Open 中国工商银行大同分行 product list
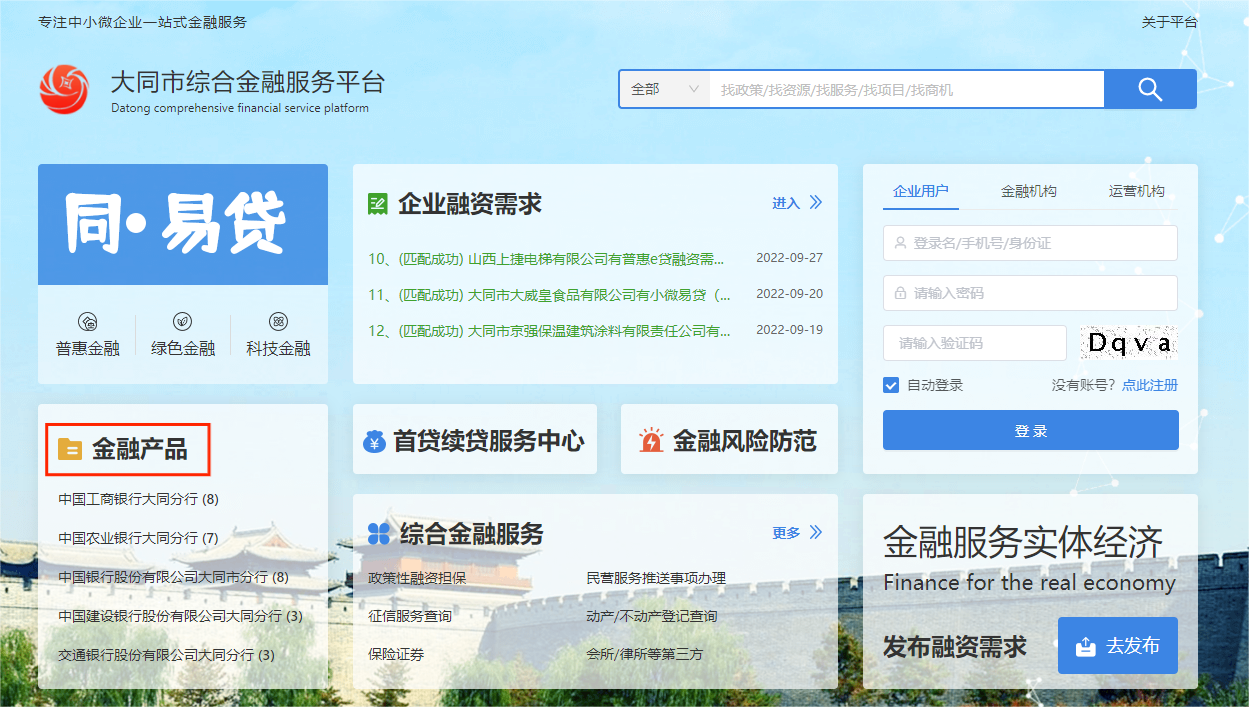 pos(138,499)
